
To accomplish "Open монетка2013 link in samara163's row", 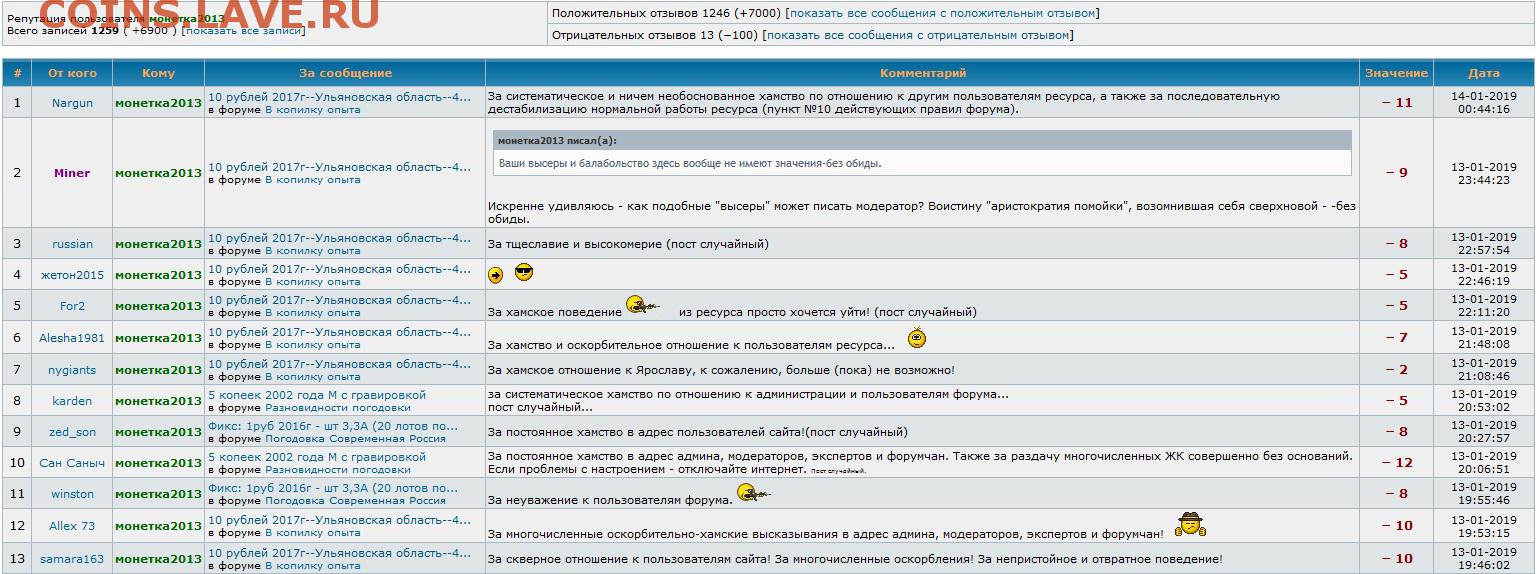I will [x=158, y=559].
